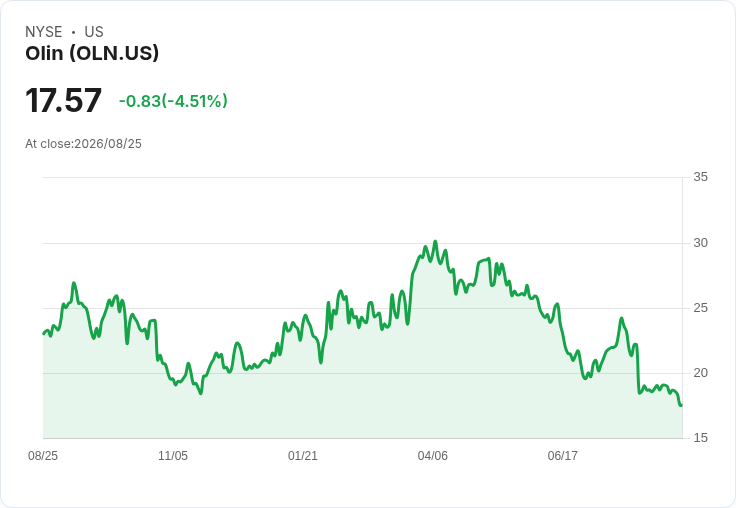736x508 pixels.
Task: Click the 06/17 x-axis date label
Action: tap(562, 455)
